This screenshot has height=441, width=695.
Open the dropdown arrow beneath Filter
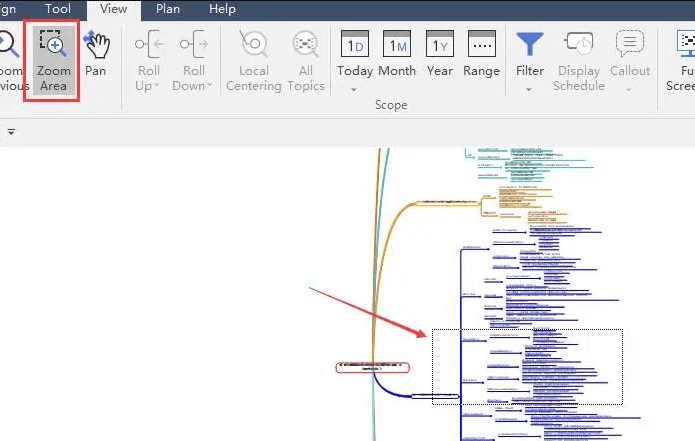[529, 90]
